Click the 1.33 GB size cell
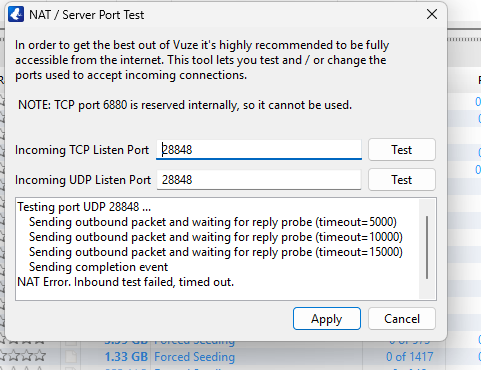This screenshot has height=370, width=481. (x=126, y=357)
